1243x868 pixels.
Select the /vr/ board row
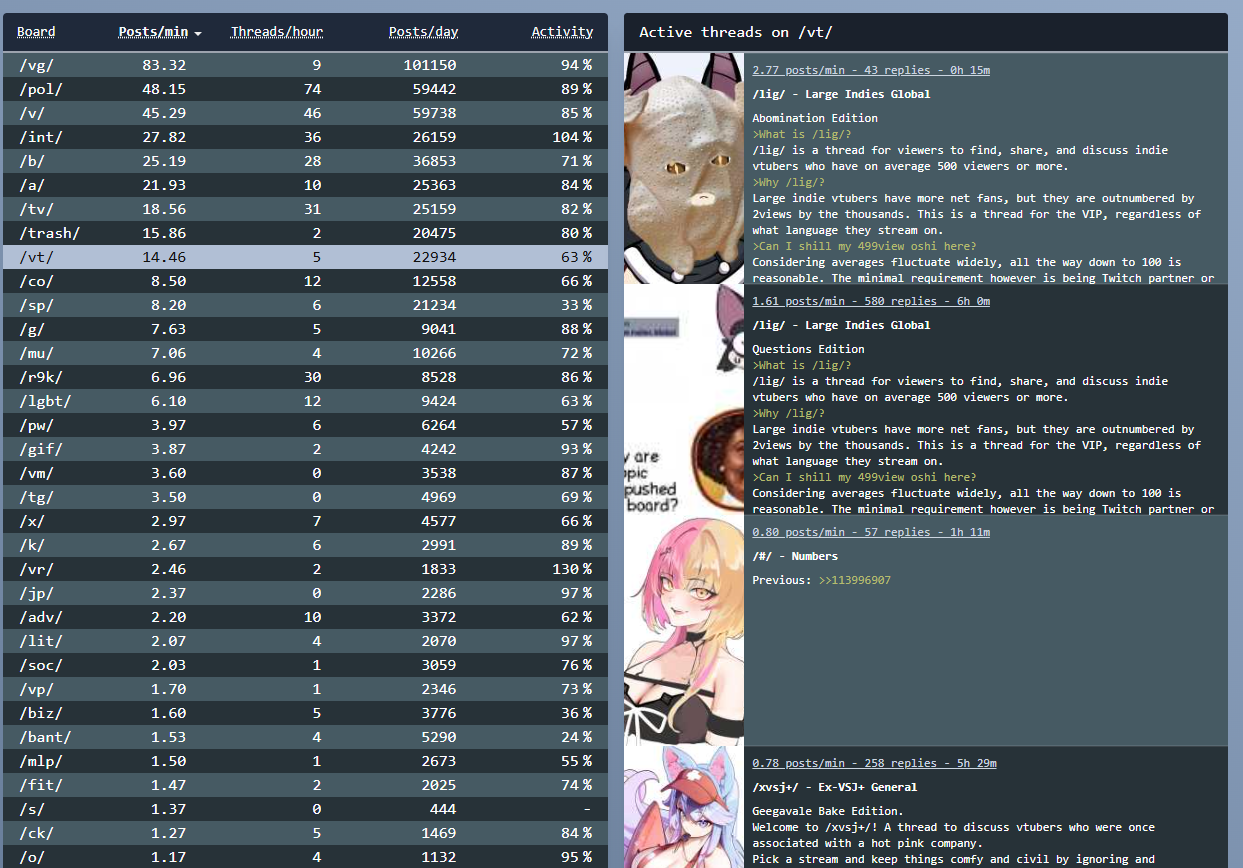(305, 569)
